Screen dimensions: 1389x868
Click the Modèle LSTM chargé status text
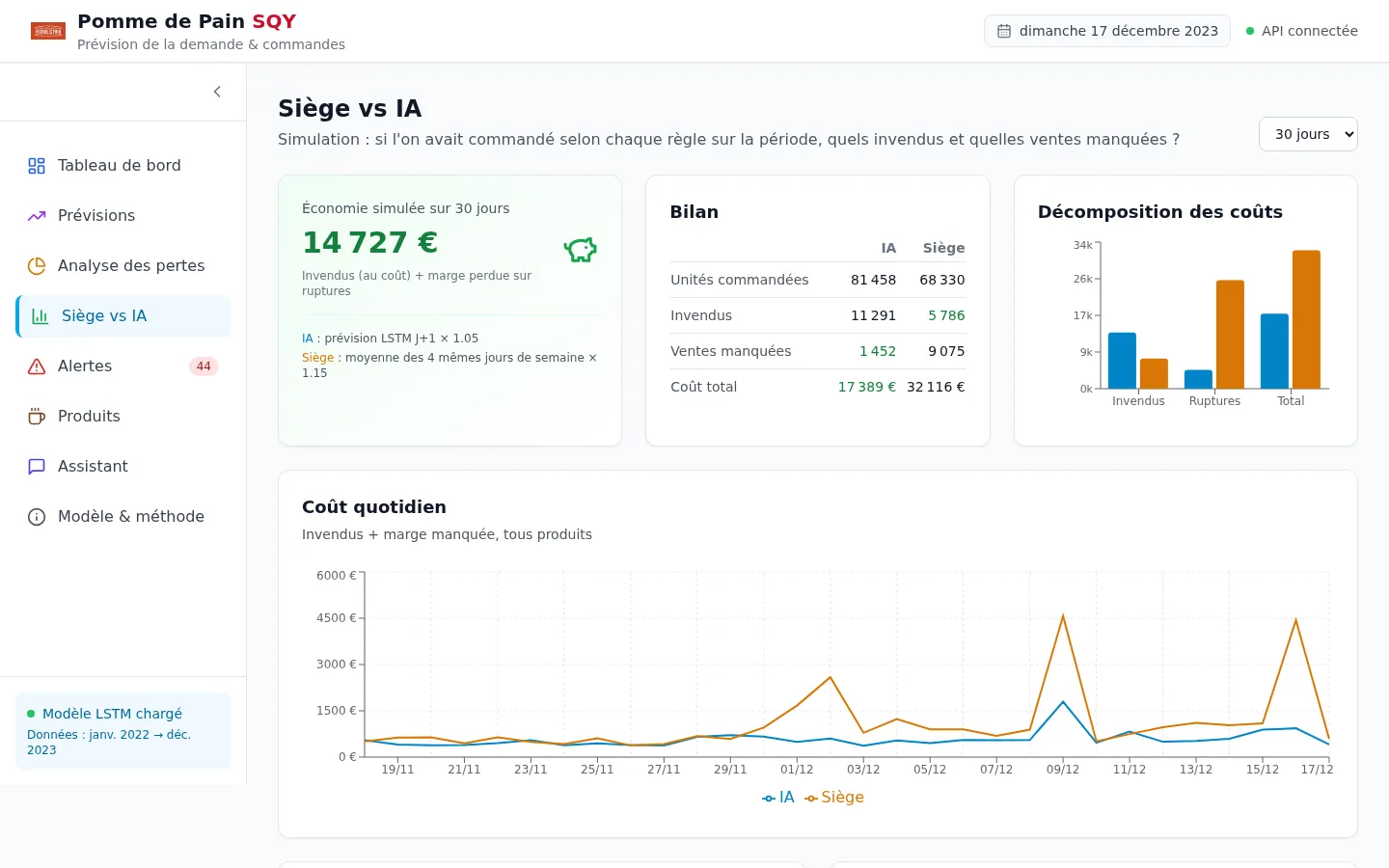[112, 714]
